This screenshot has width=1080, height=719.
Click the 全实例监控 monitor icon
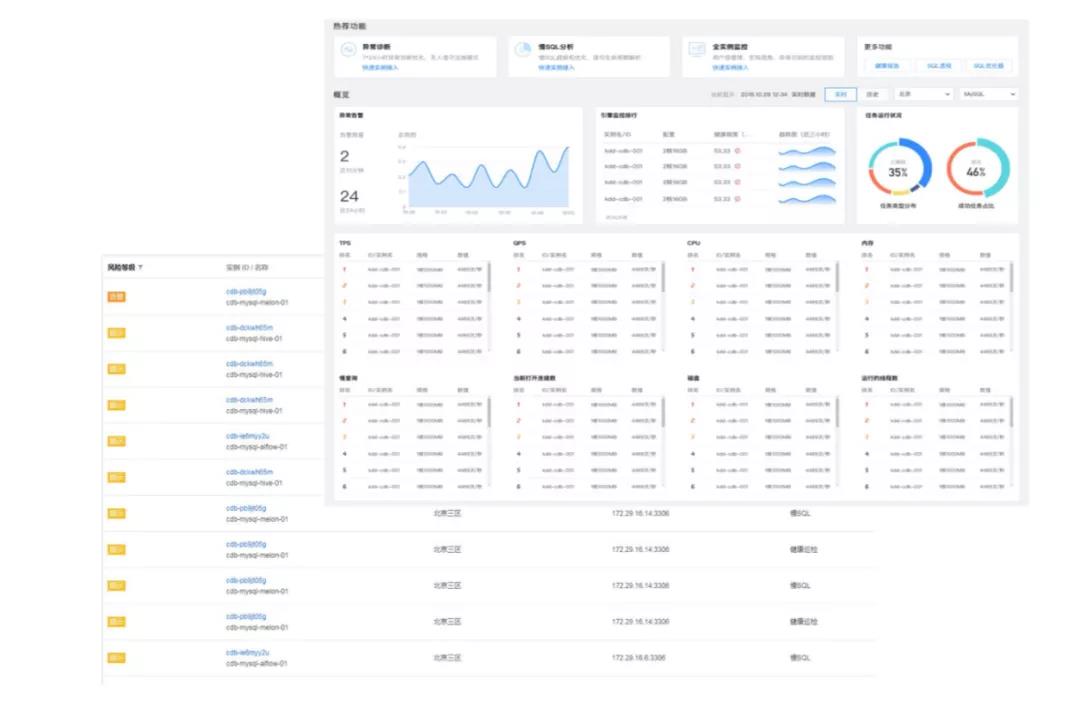pos(696,50)
